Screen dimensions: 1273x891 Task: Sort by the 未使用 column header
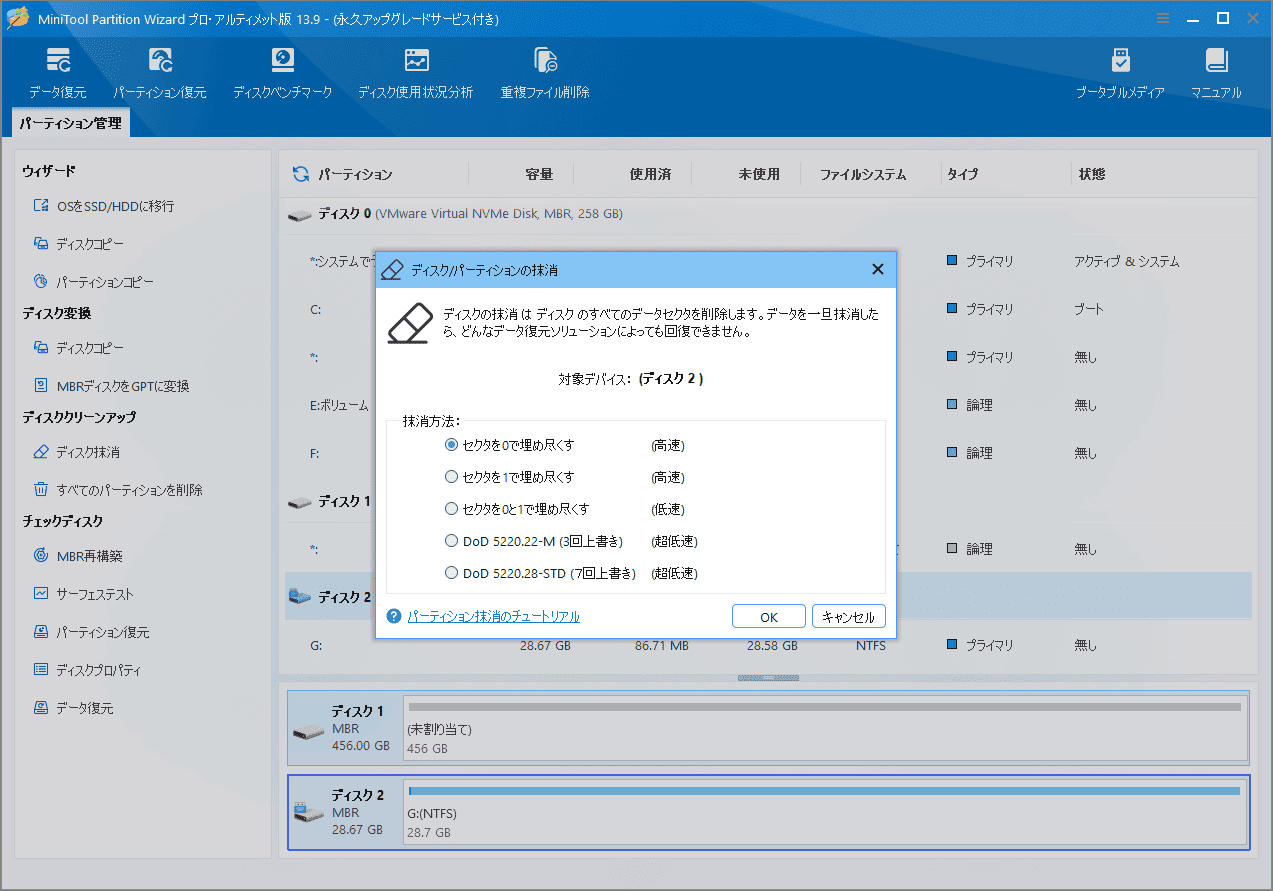pyautogui.click(x=759, y=174)
